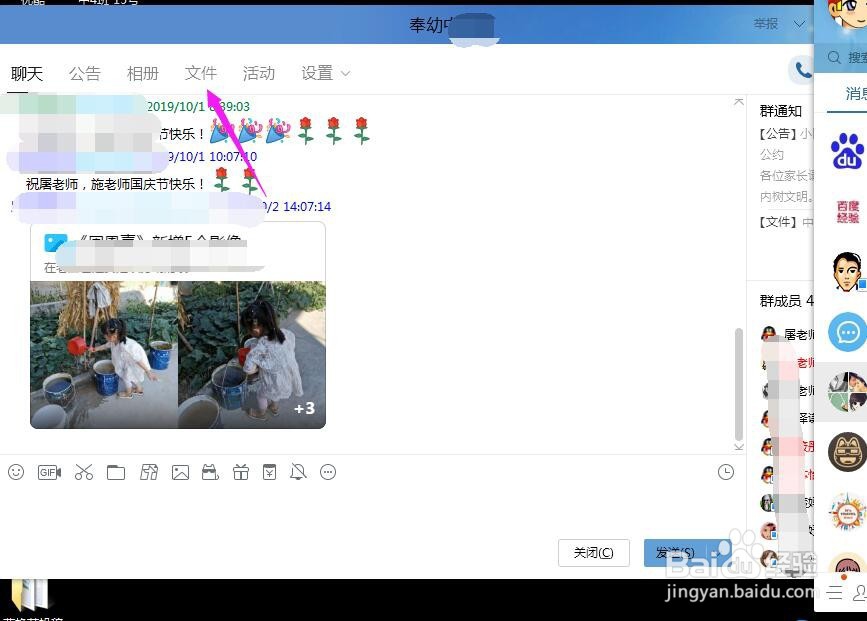867x621 pixels.
Task: Click the chat scrollbar thumb
Action: (738, 384)
